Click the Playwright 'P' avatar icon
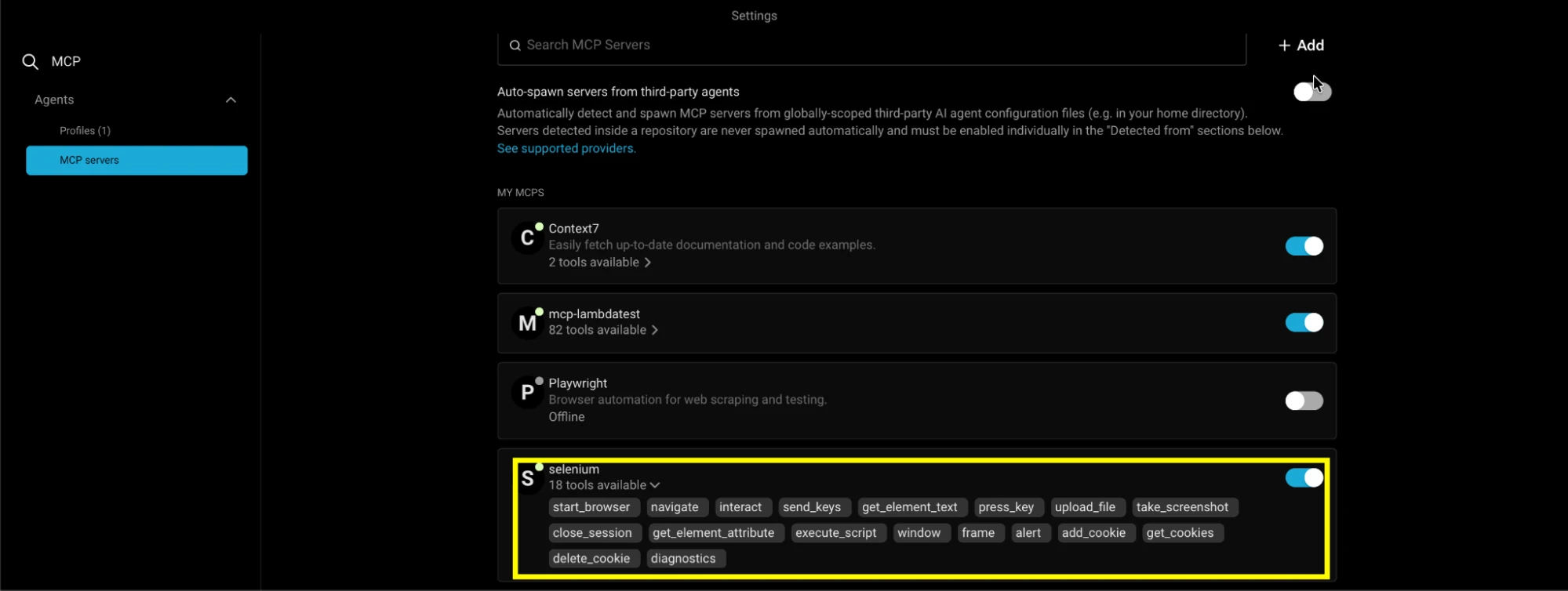The height and width of the screenshot is (591, 1568). [527, 392]
